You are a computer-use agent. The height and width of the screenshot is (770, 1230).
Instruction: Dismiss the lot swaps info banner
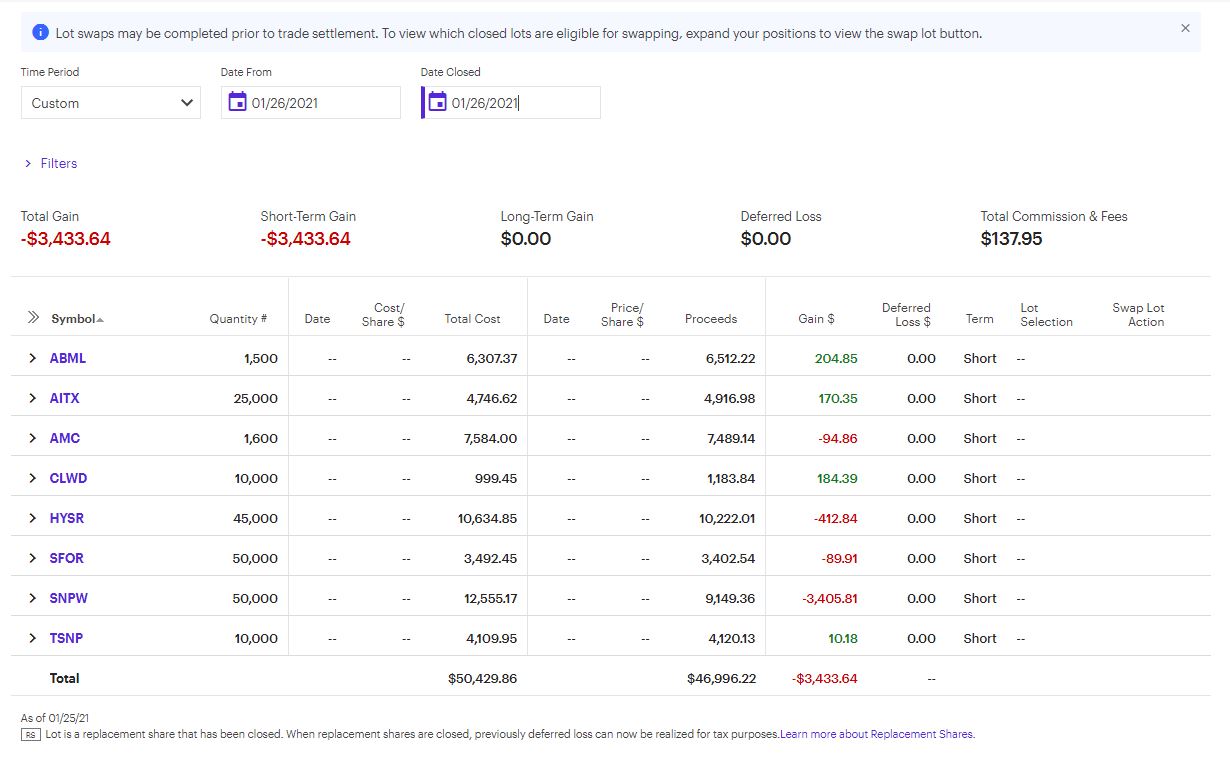[x=1185, y=29]
